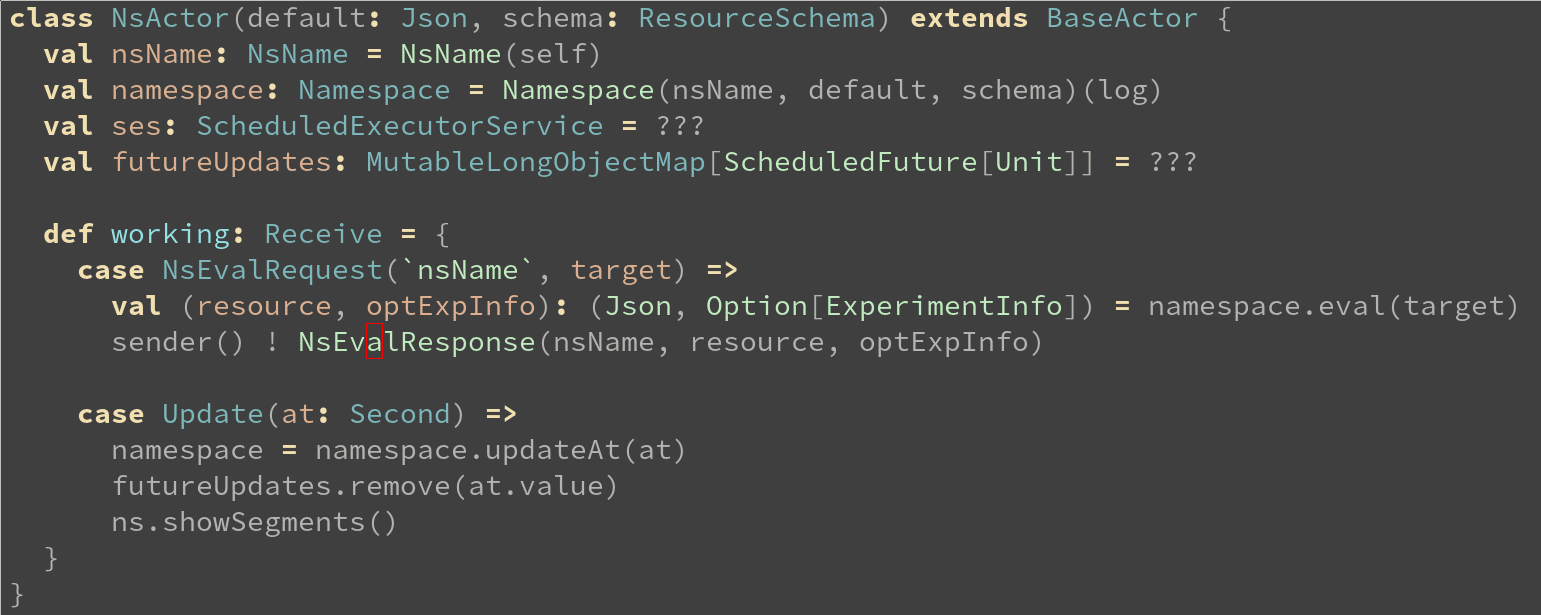Click NsEvalRequest in the case pattern

(x=273, y=270)
